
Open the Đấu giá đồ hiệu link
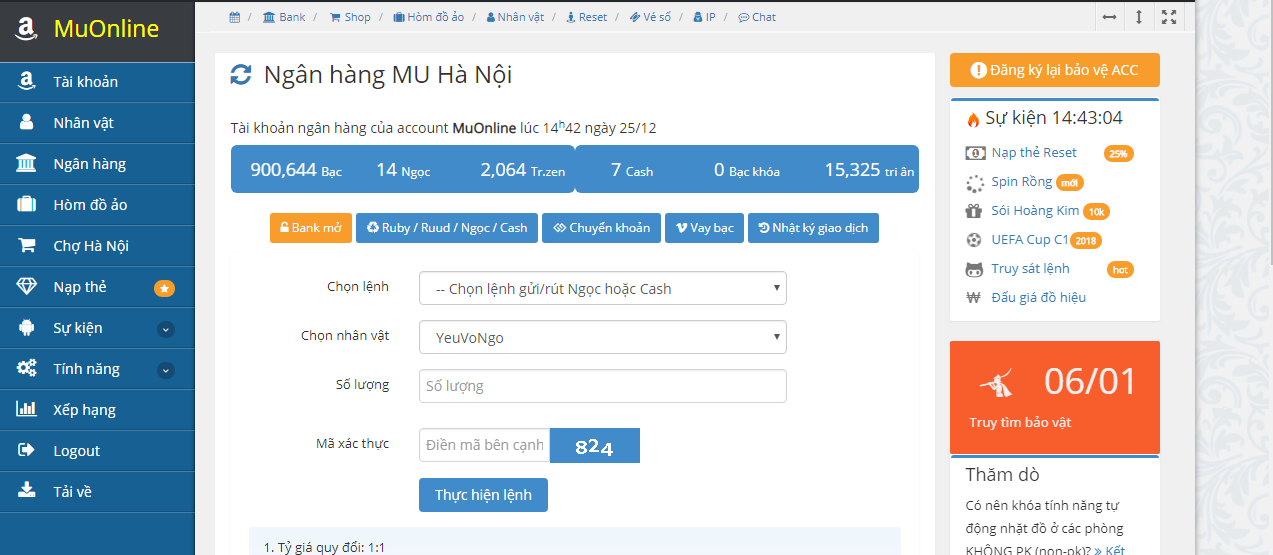pyautogui.click(x=1039, y=297)
